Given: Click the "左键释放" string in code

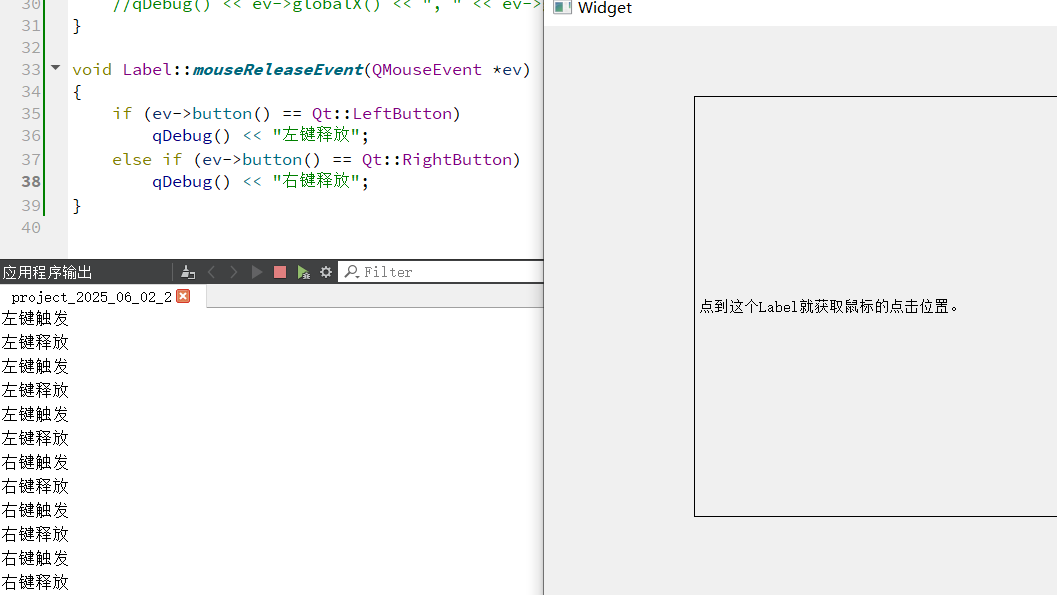Looking at the screenshot, I should 316,135.
